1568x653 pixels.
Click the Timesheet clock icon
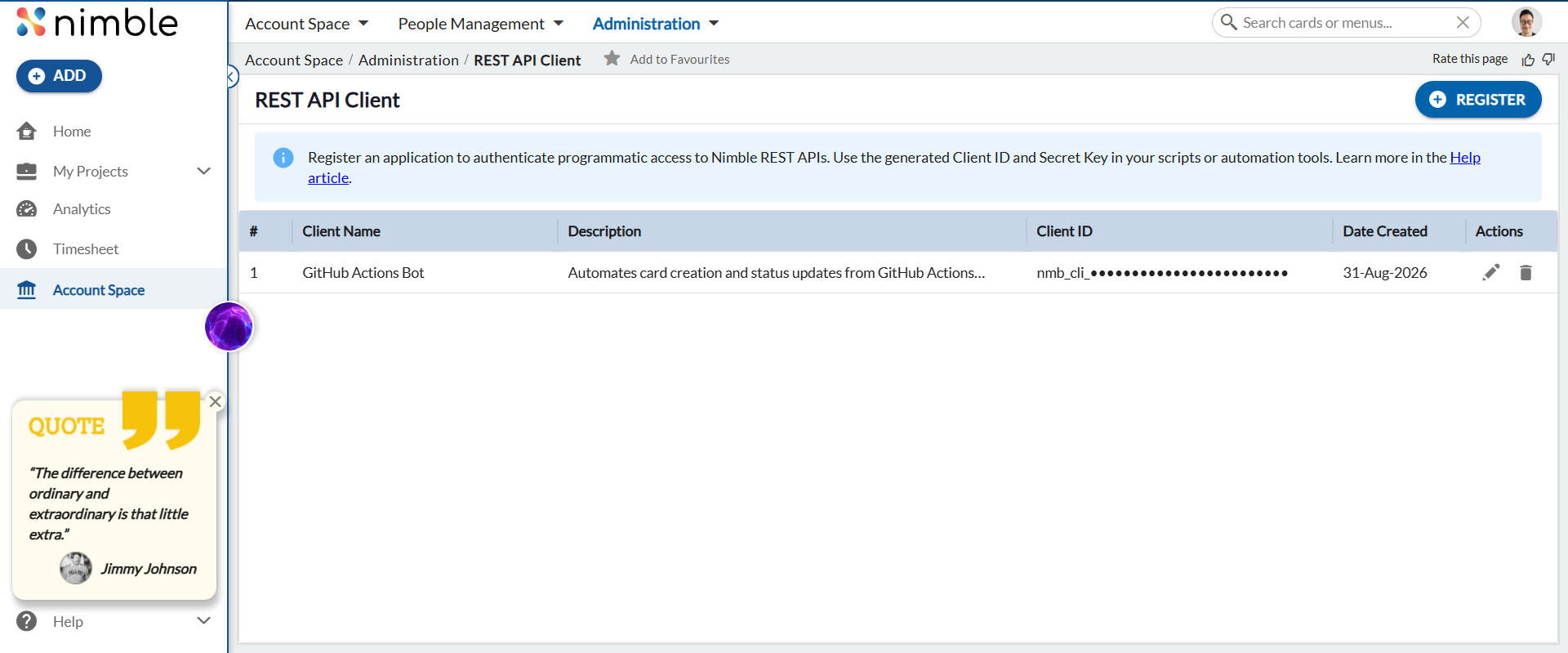click(27, 249)
